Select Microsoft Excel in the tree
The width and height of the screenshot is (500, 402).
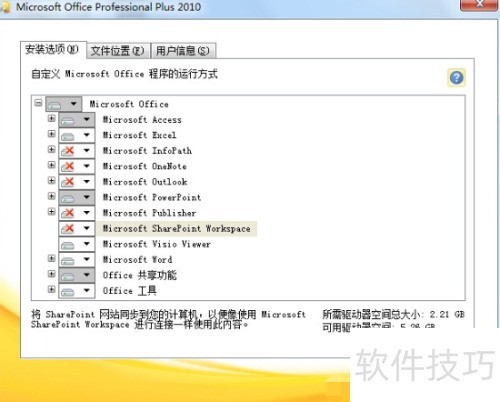pos(139,135)
